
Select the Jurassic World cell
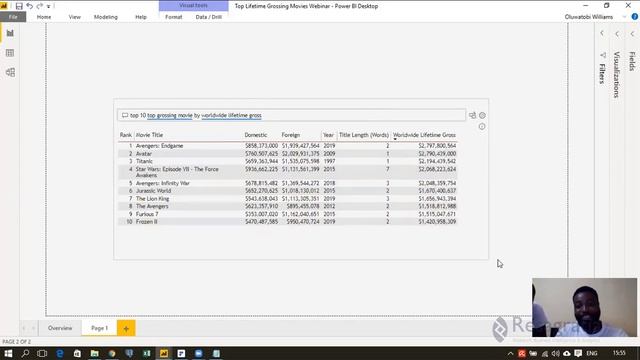point(153,191)
